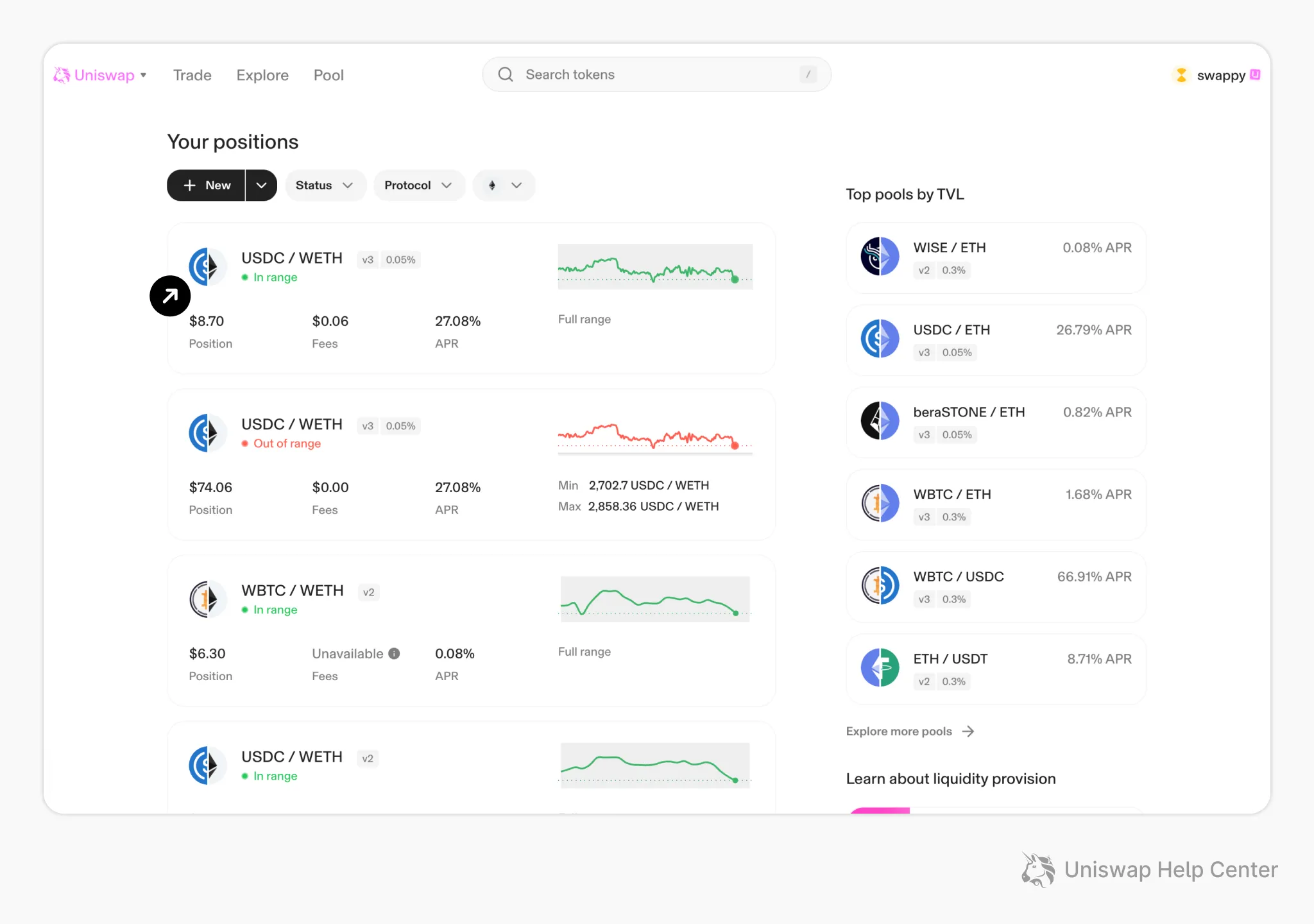The width and height of the screenshot is (1314, 924).
Task: Click the ETH / USDT pool icon
Action: 880,667
